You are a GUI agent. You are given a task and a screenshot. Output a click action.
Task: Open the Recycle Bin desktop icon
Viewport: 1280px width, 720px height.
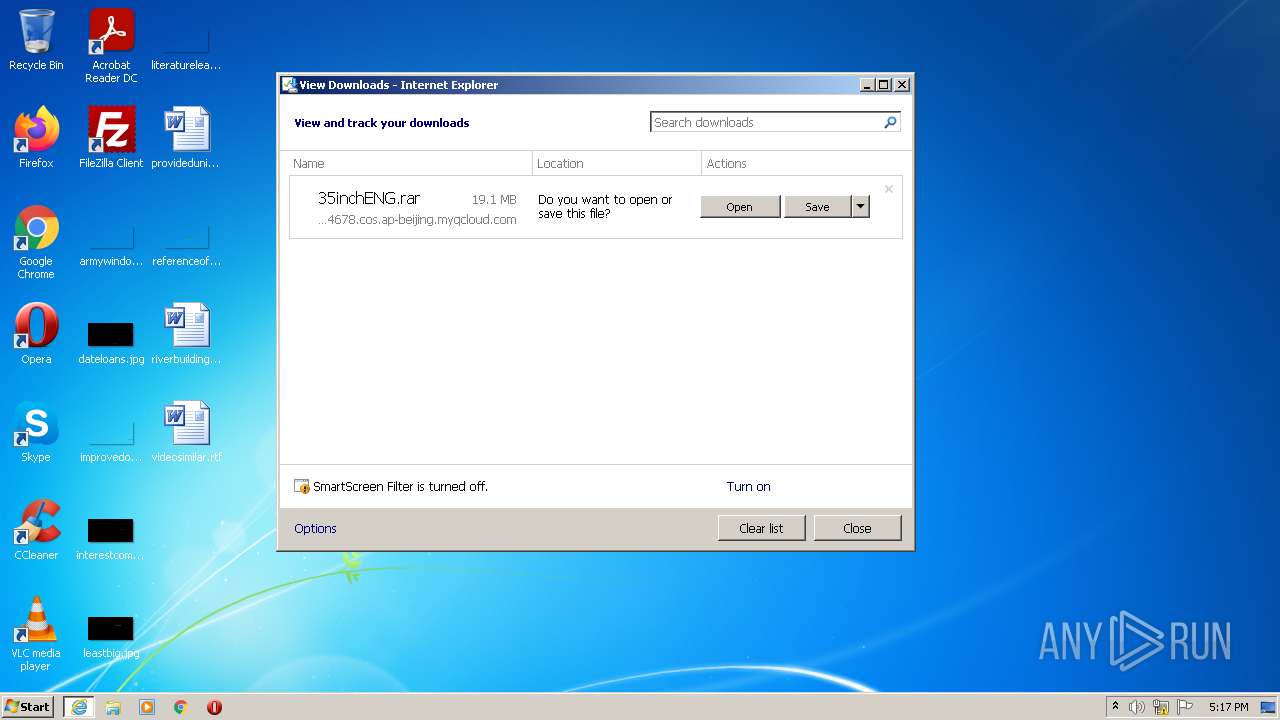[36, 40]
